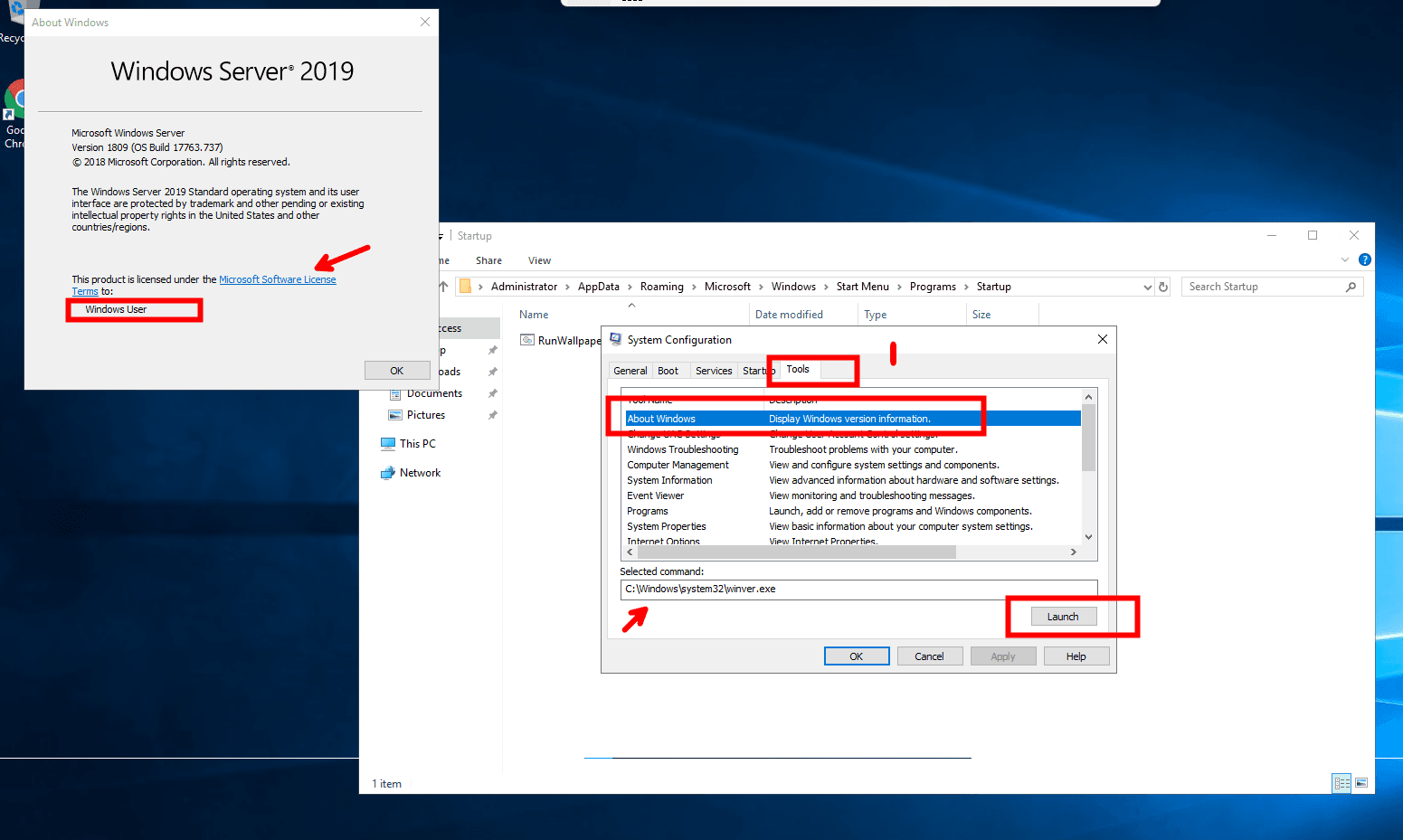Click the Search Startup field
Screen dimensions: 1403x840
[x=1263, y=287]
